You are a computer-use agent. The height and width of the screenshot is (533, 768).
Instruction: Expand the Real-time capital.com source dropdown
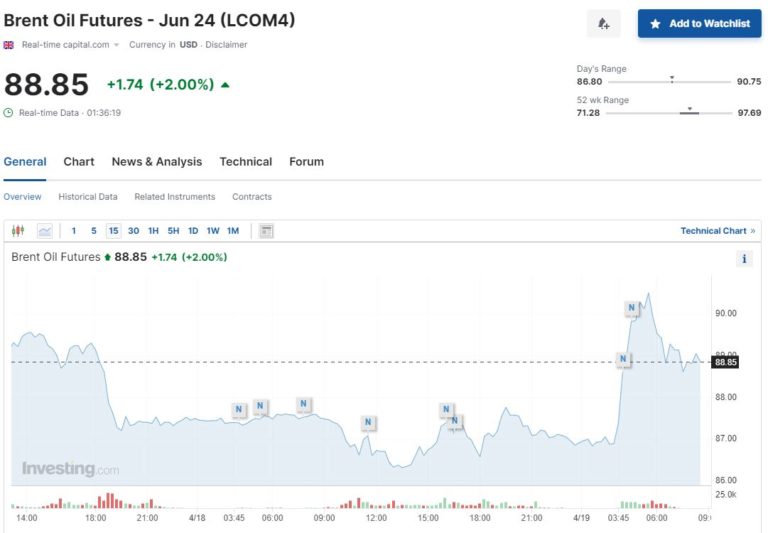click(116, 45)
